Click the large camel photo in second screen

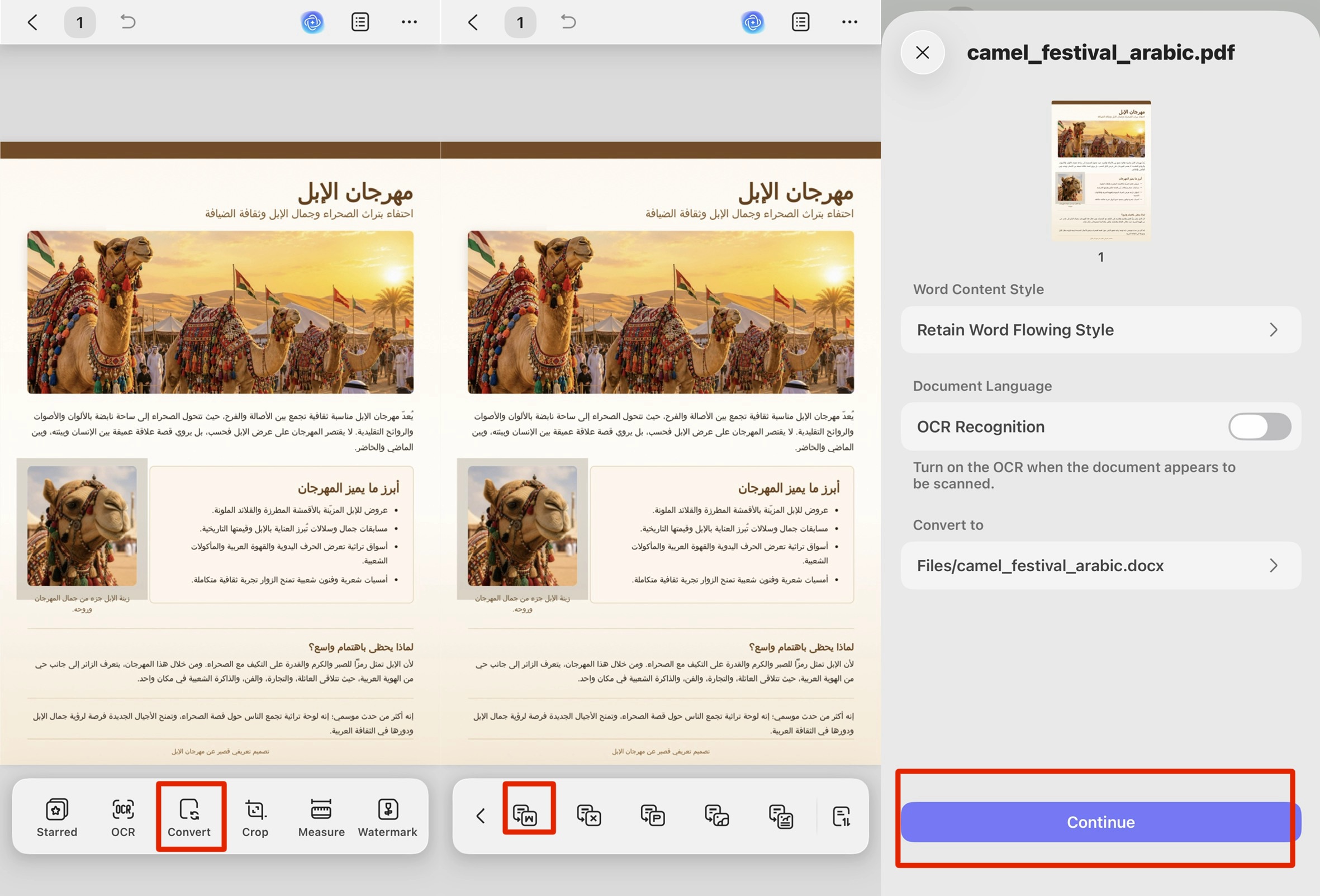coord(661,312)
